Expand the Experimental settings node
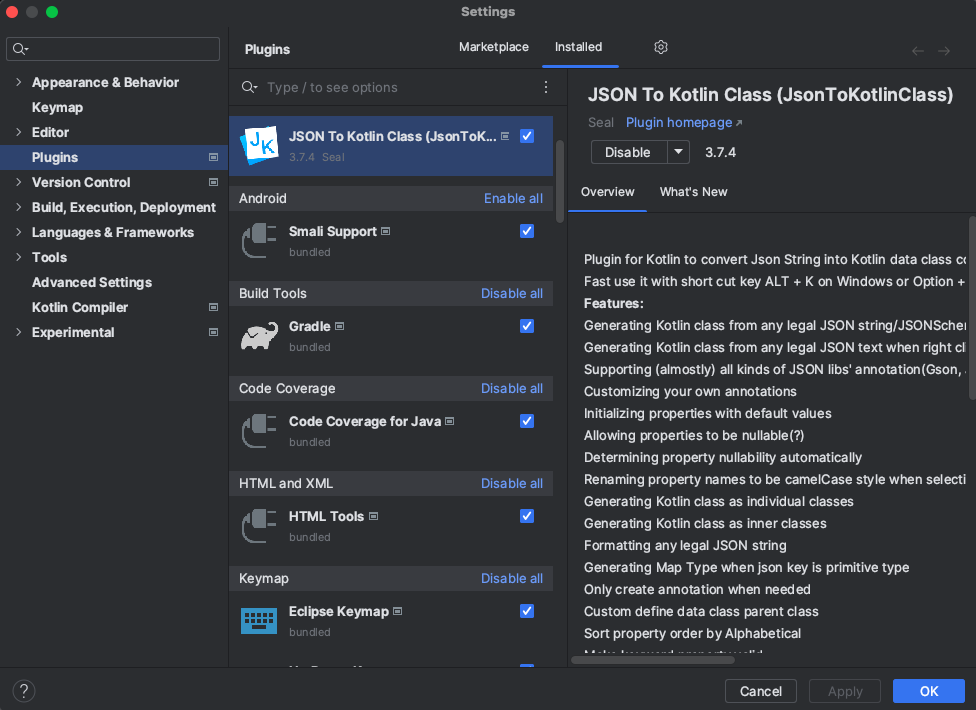This screenshot has width=976, height=710. [x=18, y=332]
